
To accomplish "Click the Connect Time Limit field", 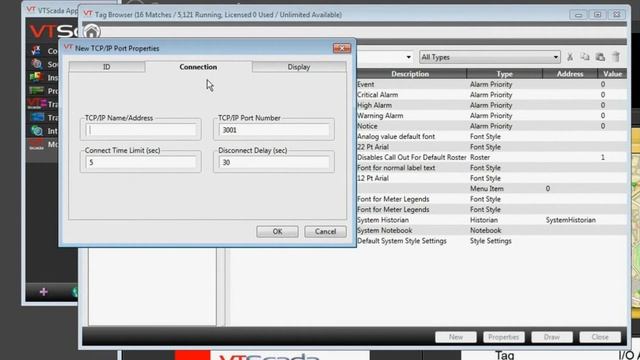I will click(x=141, y=162).
